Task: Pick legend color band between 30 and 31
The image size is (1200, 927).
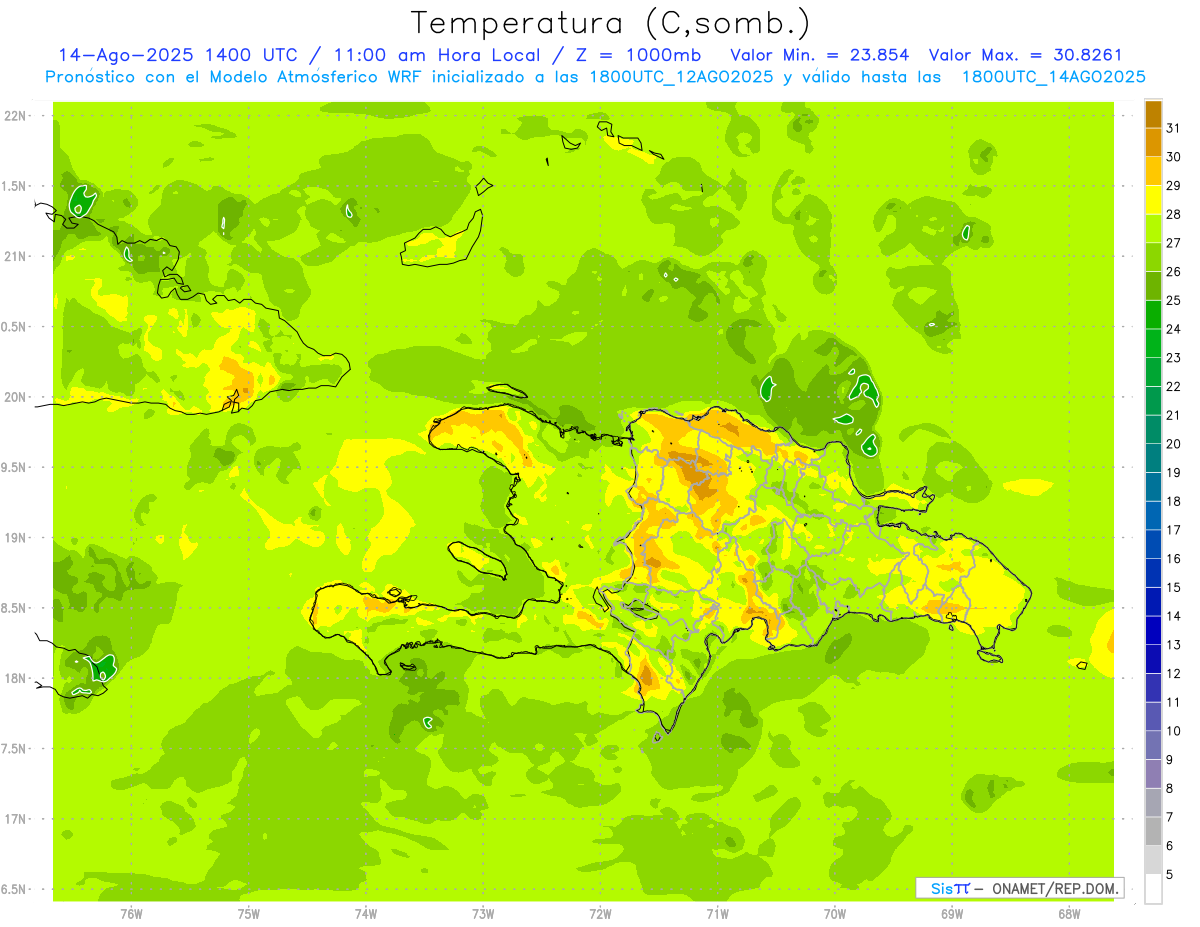Action: 1154,142
